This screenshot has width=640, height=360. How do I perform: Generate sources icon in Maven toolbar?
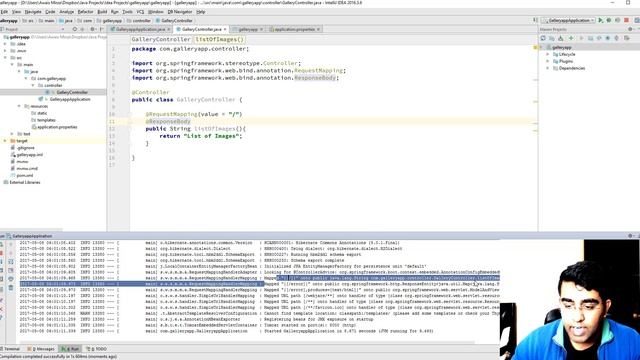[552, 38]
